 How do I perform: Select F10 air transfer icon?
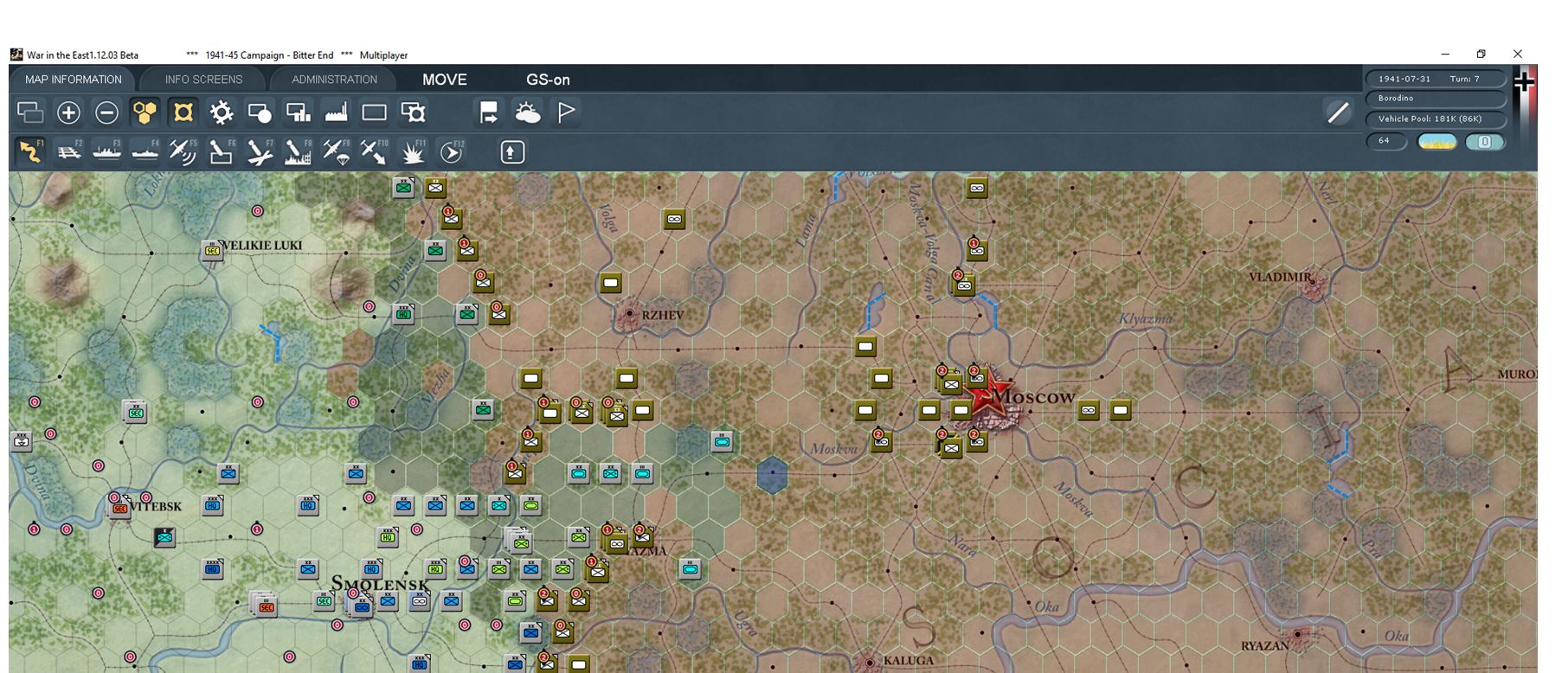click(x=374, y=152)
